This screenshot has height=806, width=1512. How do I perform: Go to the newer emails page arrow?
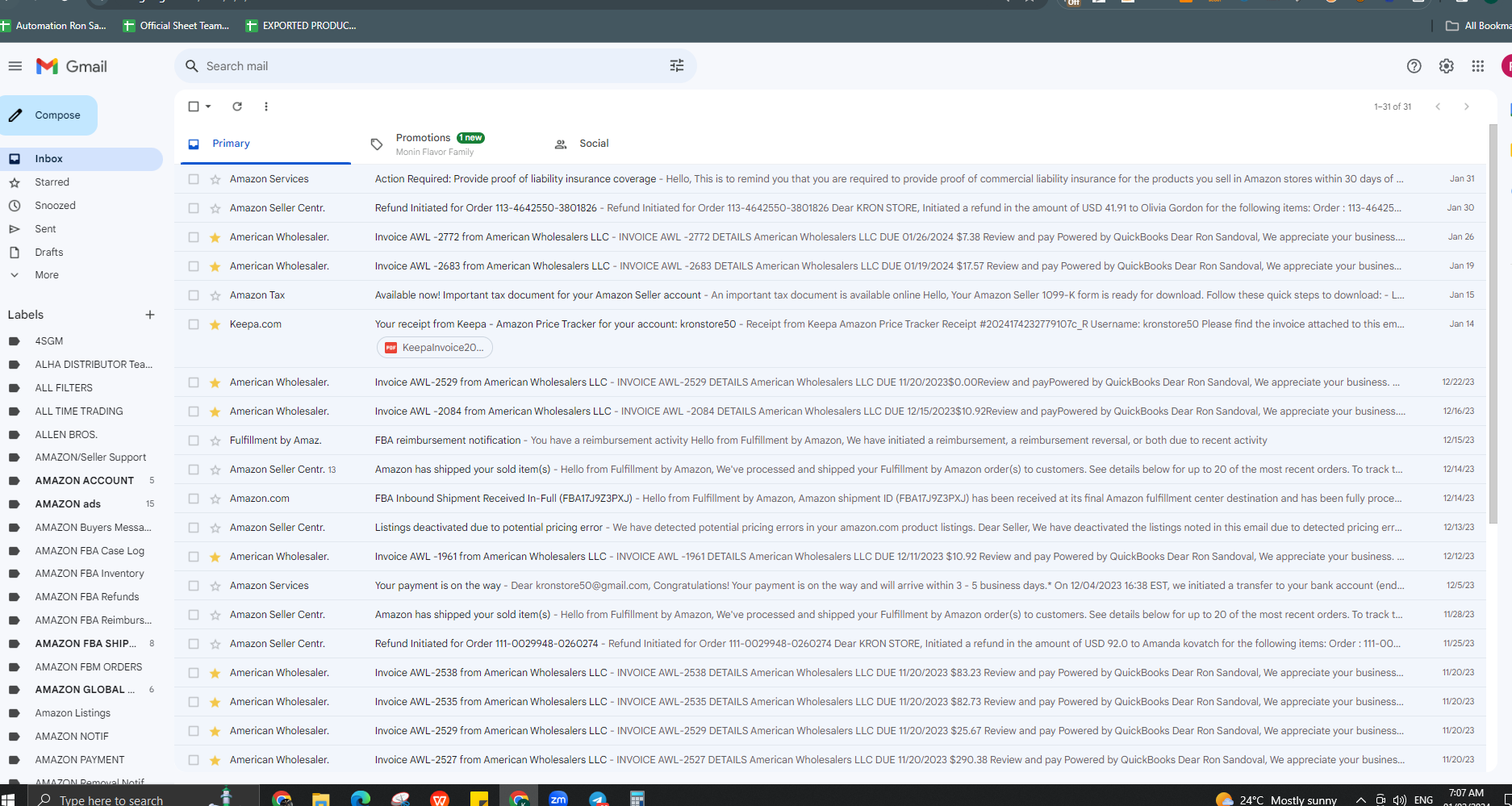(x=1438, y=106)
